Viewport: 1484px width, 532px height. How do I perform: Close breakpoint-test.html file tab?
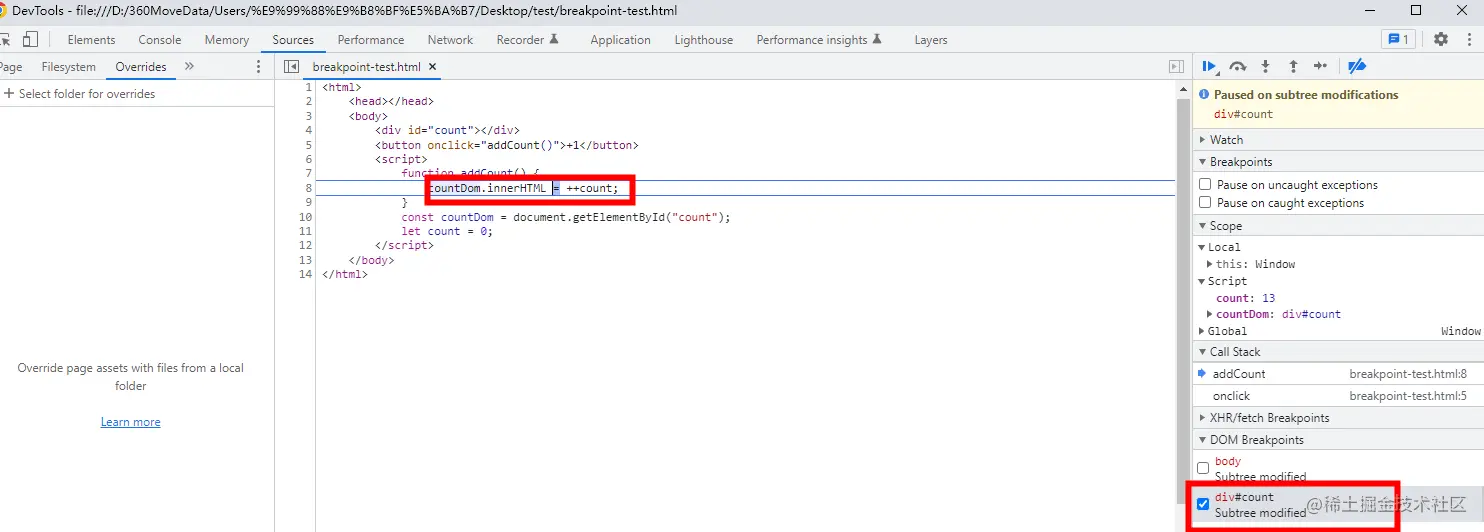pos(433,67)
